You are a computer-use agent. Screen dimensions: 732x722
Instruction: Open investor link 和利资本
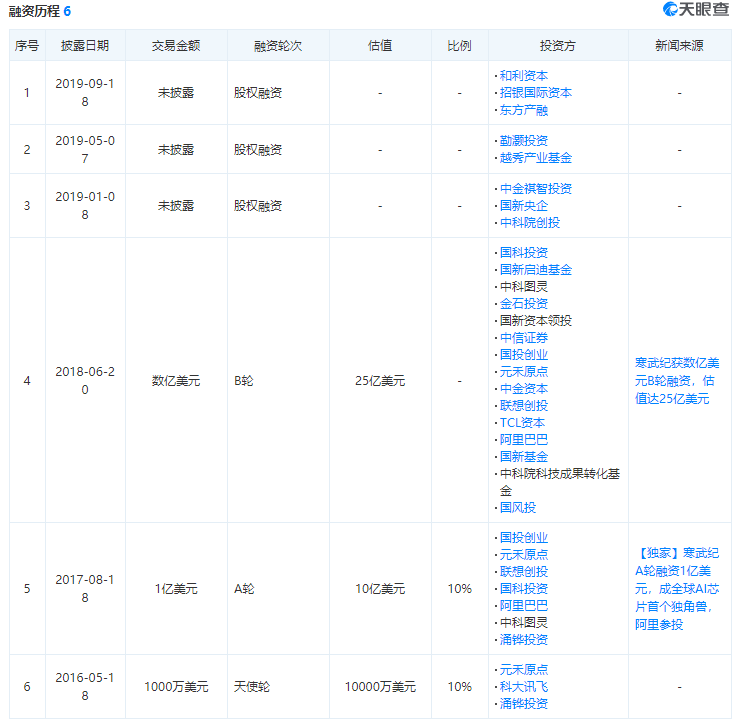(523, 76)
